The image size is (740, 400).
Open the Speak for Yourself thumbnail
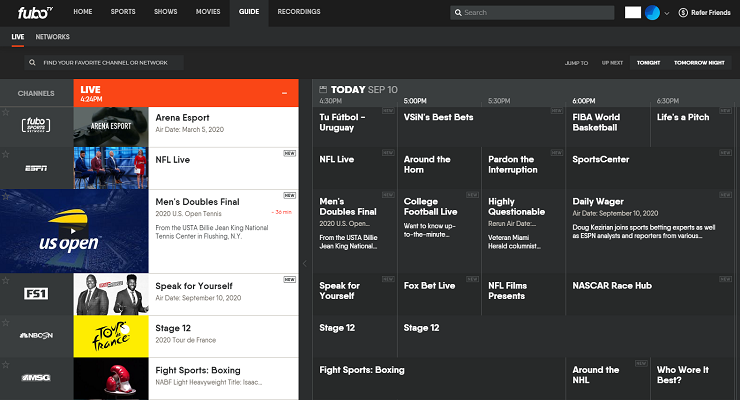pyautogui.click(x=111, y=294)
